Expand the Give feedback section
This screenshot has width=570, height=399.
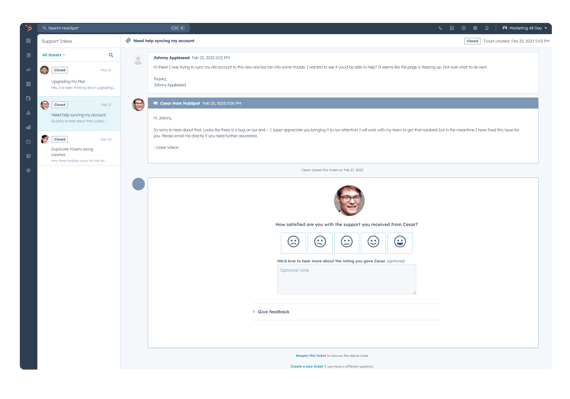(271, 312)
